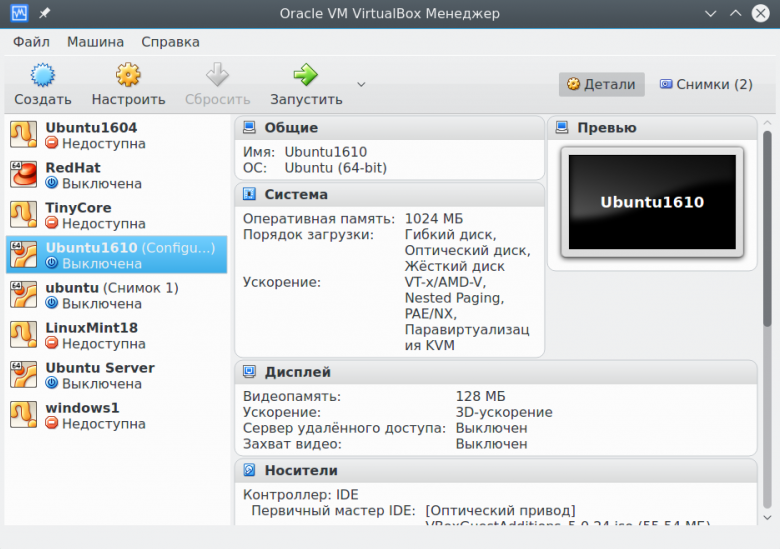Click the greyed Сбросить arrow icon
This screenshot has height=549, width=780.
(217, 75)
